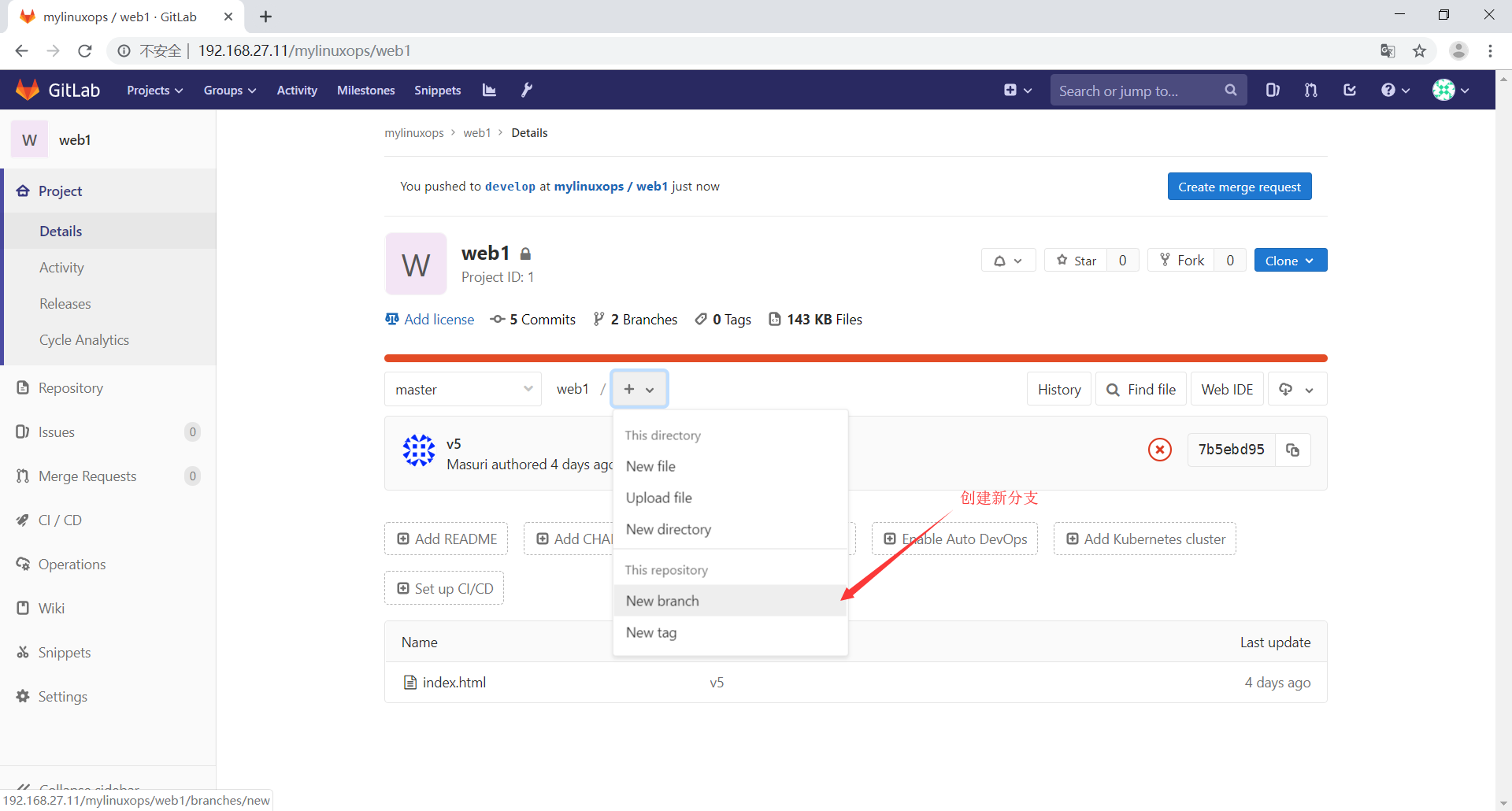The width and height of the screenshot is (1512, 811).
Task: Open Snippets in sidebar
Action: (108, 652)
